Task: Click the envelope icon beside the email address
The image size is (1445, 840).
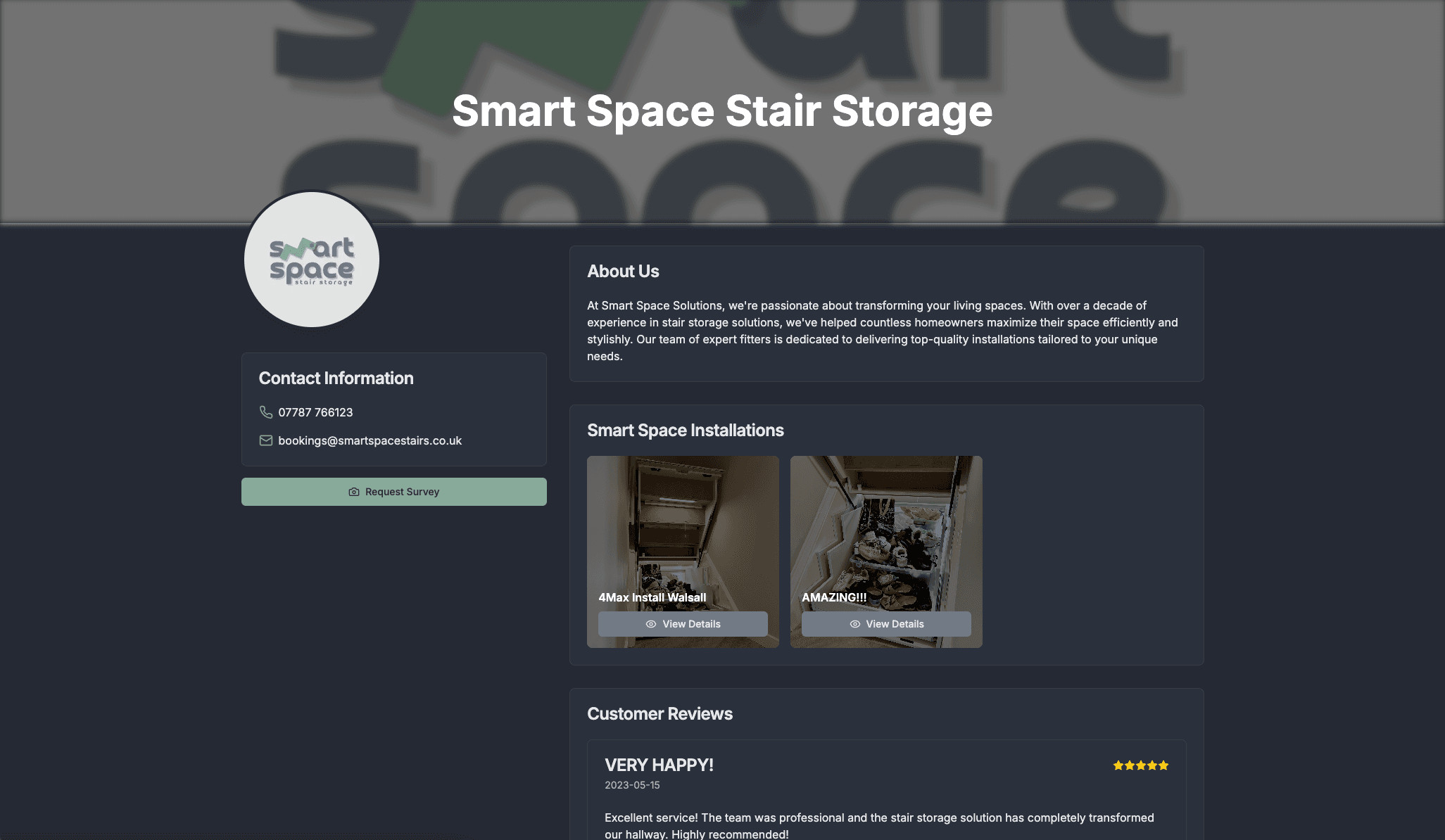Action: coord(265,440)
